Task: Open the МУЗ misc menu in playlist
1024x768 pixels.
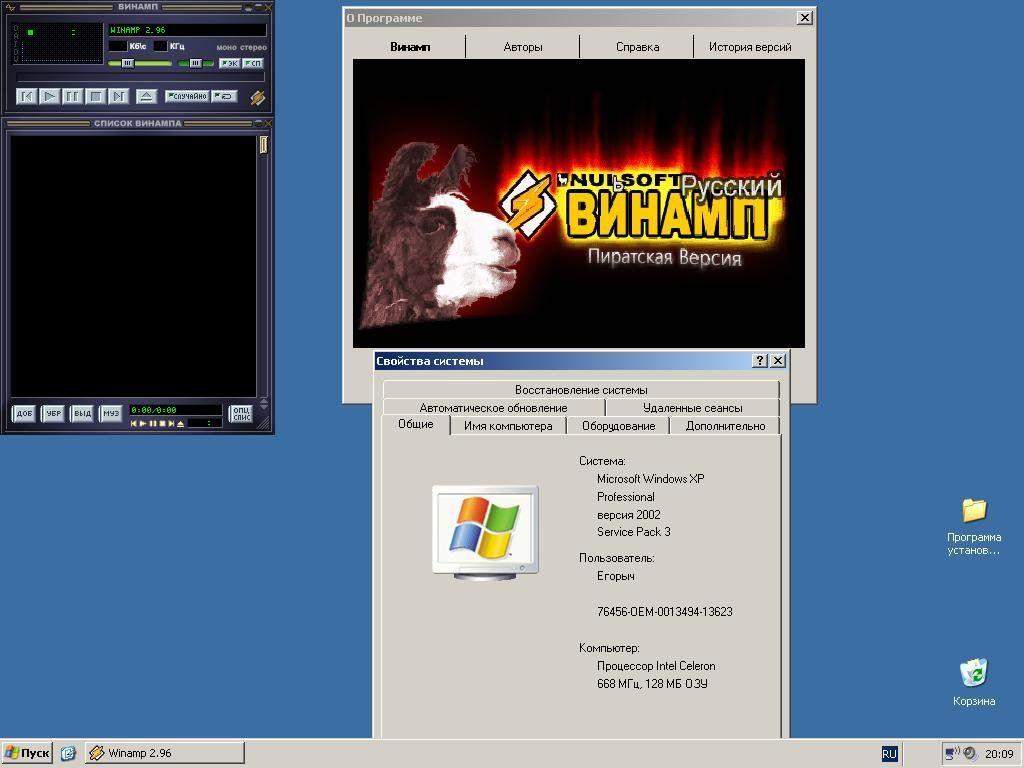Action: (111, 413)
